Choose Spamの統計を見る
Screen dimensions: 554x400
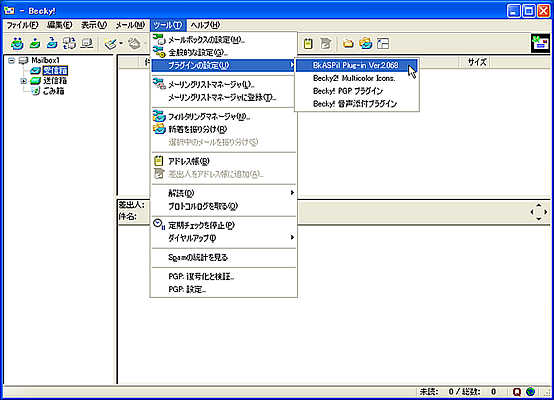coord(223,257)
